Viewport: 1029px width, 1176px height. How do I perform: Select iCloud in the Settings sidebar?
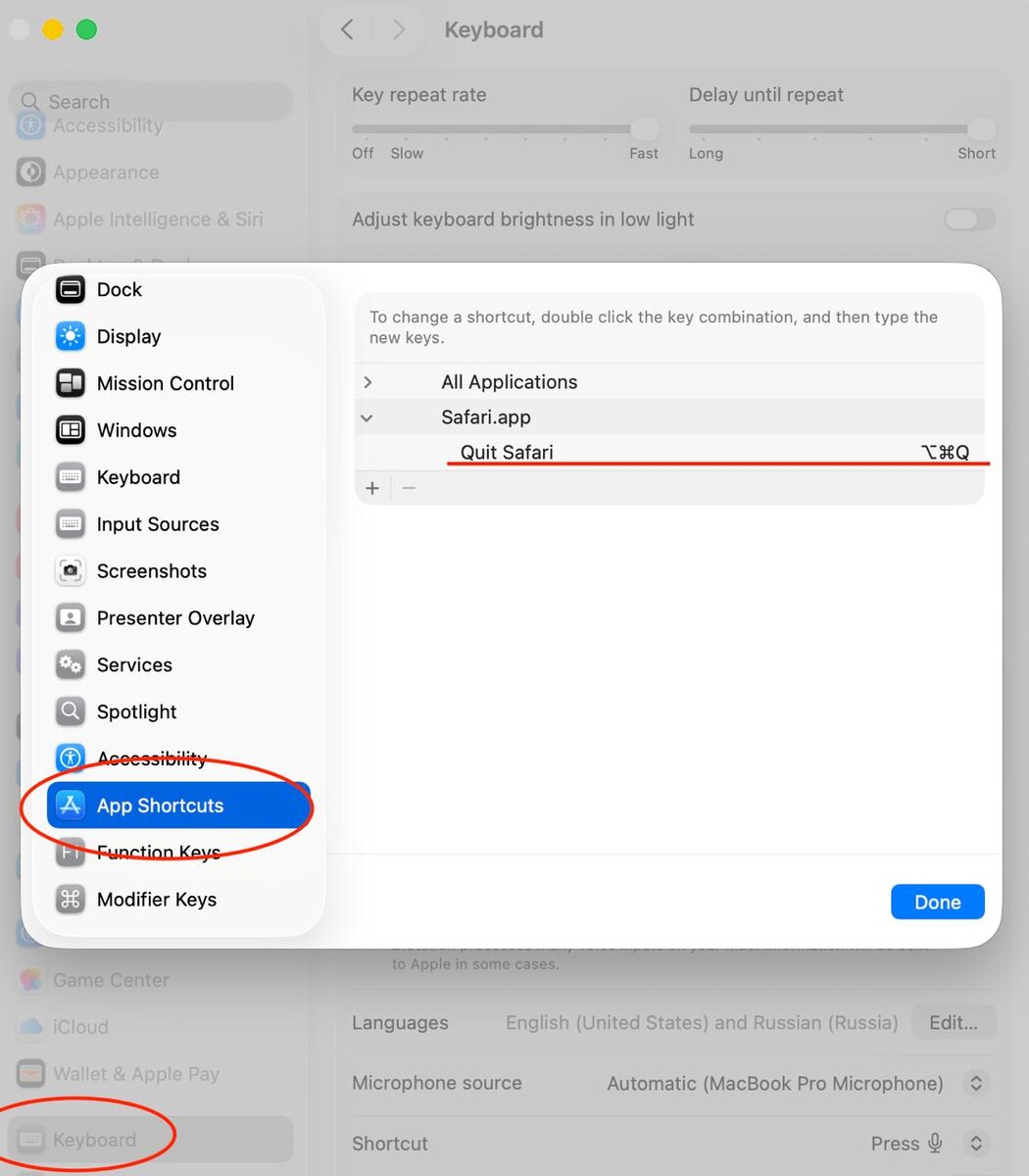pos(150,1027)
